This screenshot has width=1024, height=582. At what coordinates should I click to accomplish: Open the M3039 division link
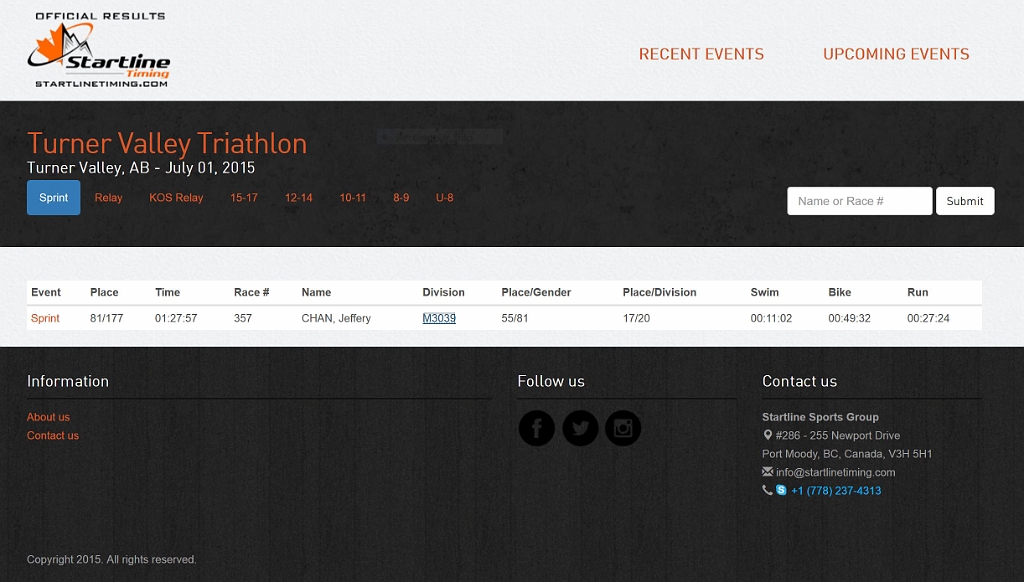pyautogui.click(x=439, y=318)
